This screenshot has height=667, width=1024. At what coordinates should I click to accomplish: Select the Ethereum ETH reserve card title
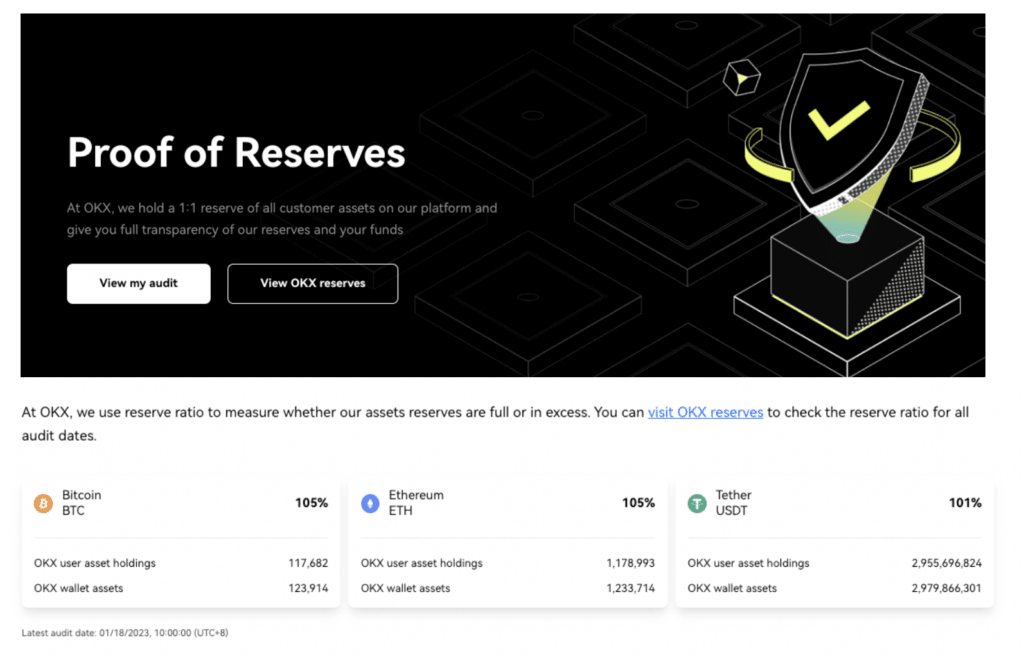pyautogui.click(x=416, y=503)
